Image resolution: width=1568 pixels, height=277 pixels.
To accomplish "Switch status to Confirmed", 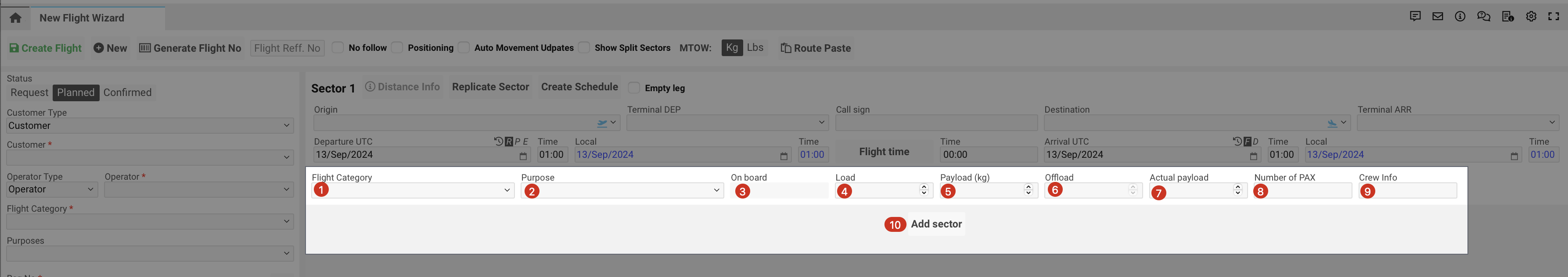I will [127, 92].
